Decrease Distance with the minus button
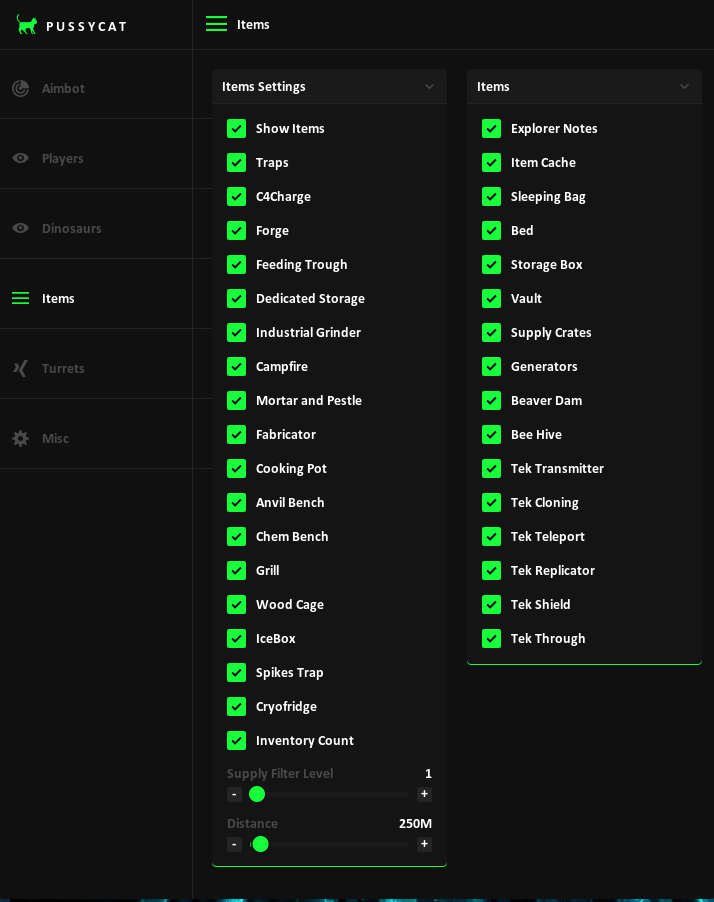714x902 pixels. (234, 844)
